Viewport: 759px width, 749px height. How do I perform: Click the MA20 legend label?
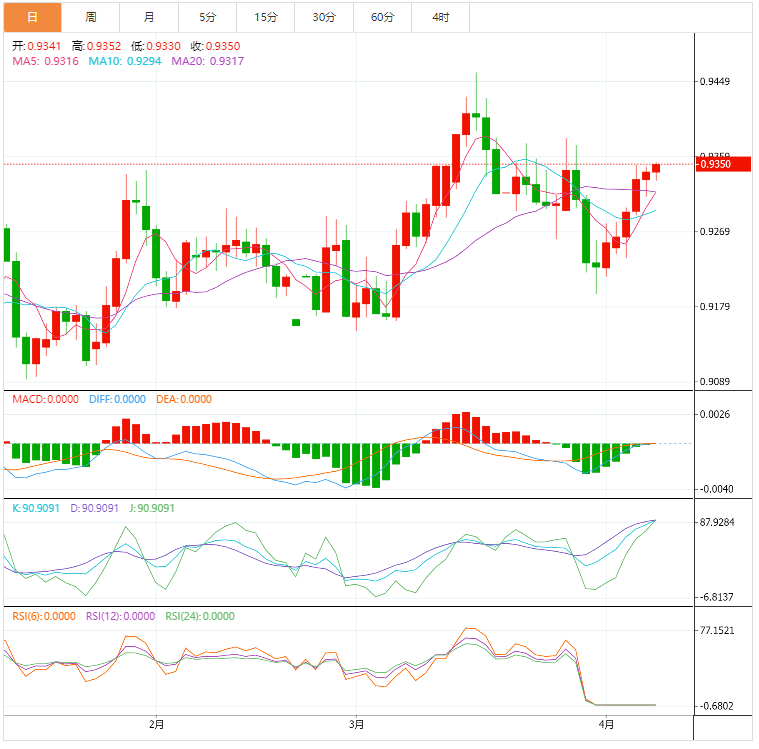coord(208,61)
